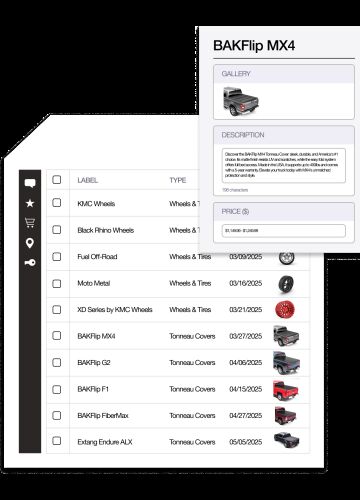Toggle the select-all checkbox in header row
Image resolution: width=360 pixels, height=500 pixels.
coord(57,180)
